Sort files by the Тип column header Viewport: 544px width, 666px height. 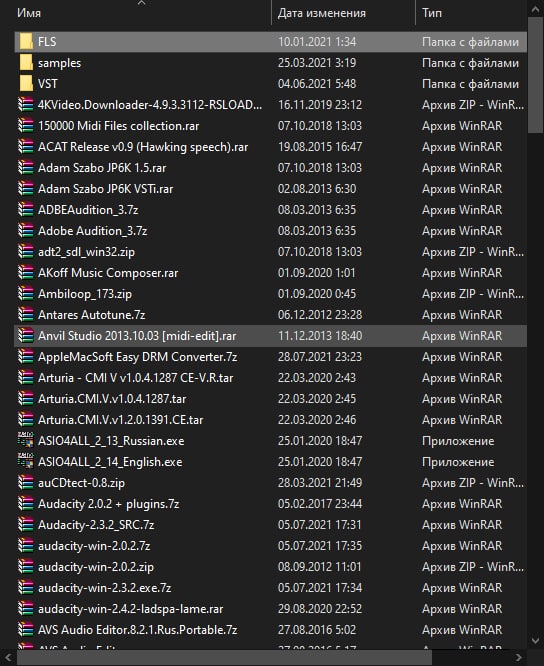coord(432,13)
